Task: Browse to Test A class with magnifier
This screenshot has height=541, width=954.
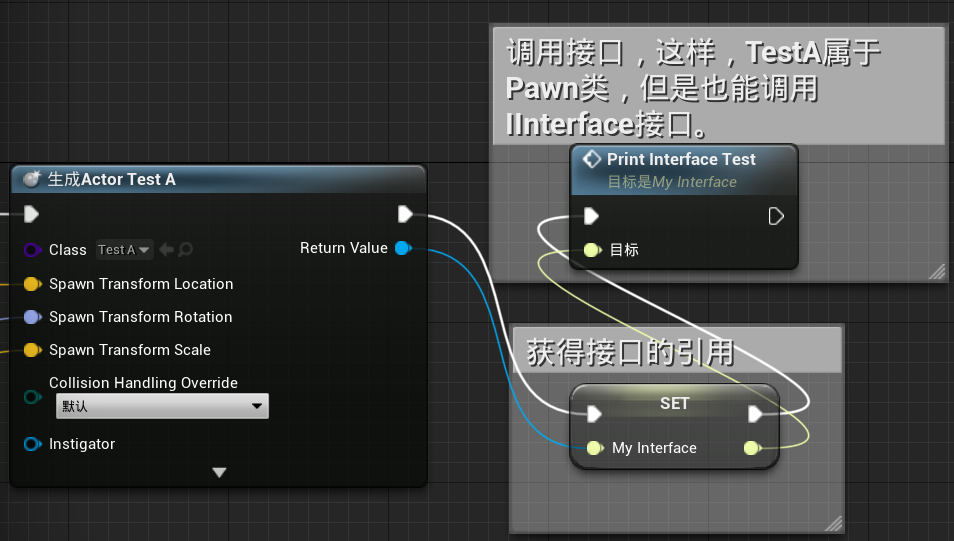Action: [186, 250]
